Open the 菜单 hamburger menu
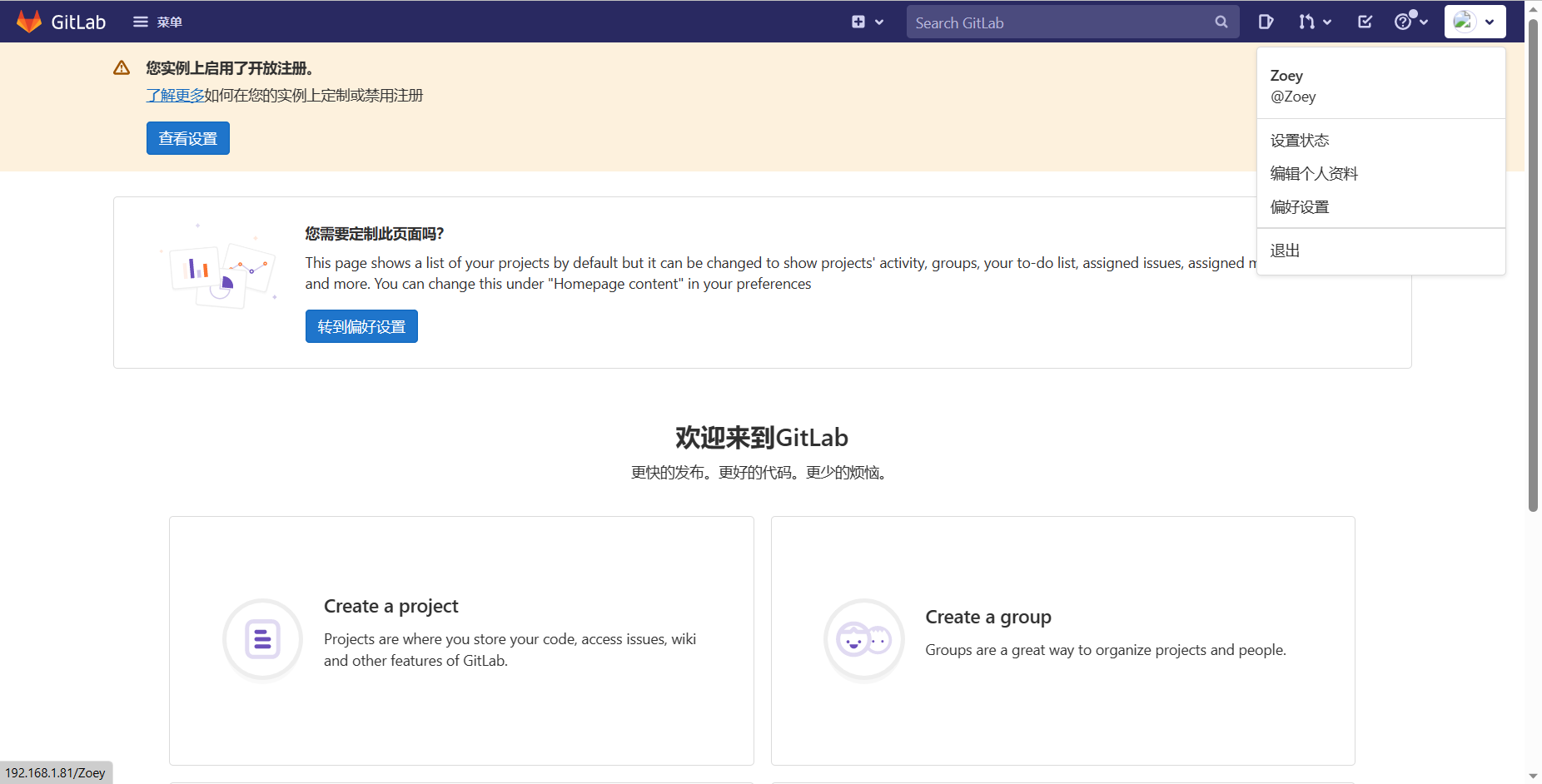Viewport: 1542px width, 784px height. coord(157,22)
